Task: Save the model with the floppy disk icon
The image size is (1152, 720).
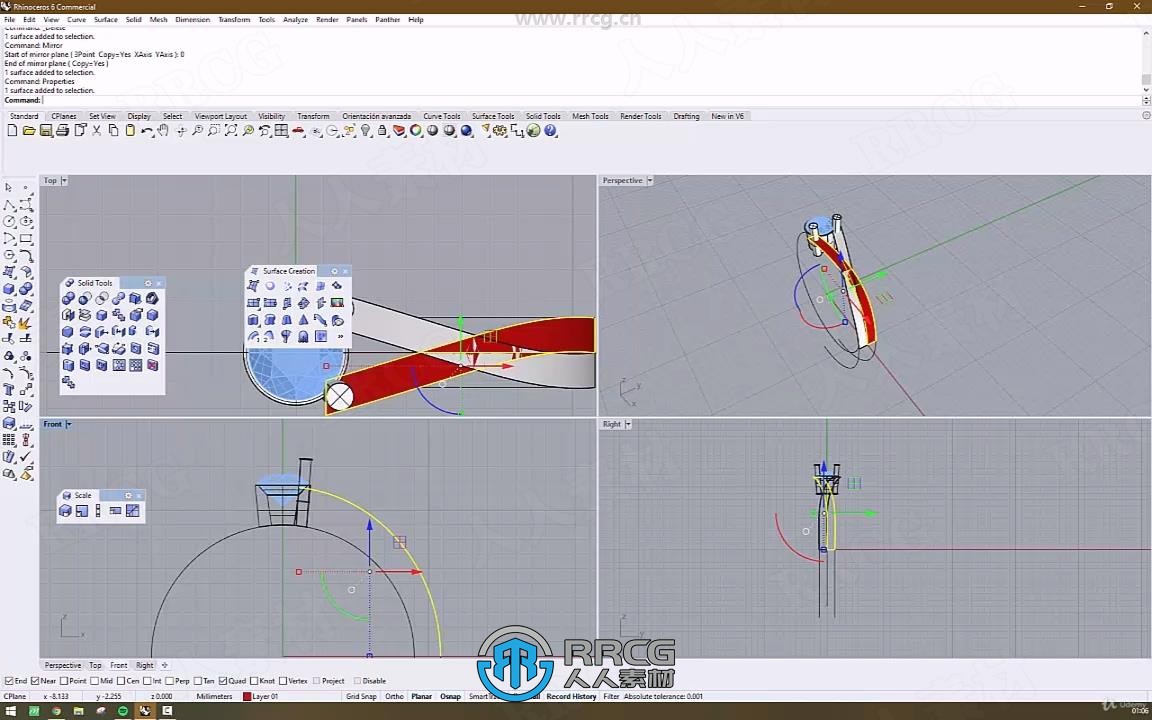Action: (46, 131)
